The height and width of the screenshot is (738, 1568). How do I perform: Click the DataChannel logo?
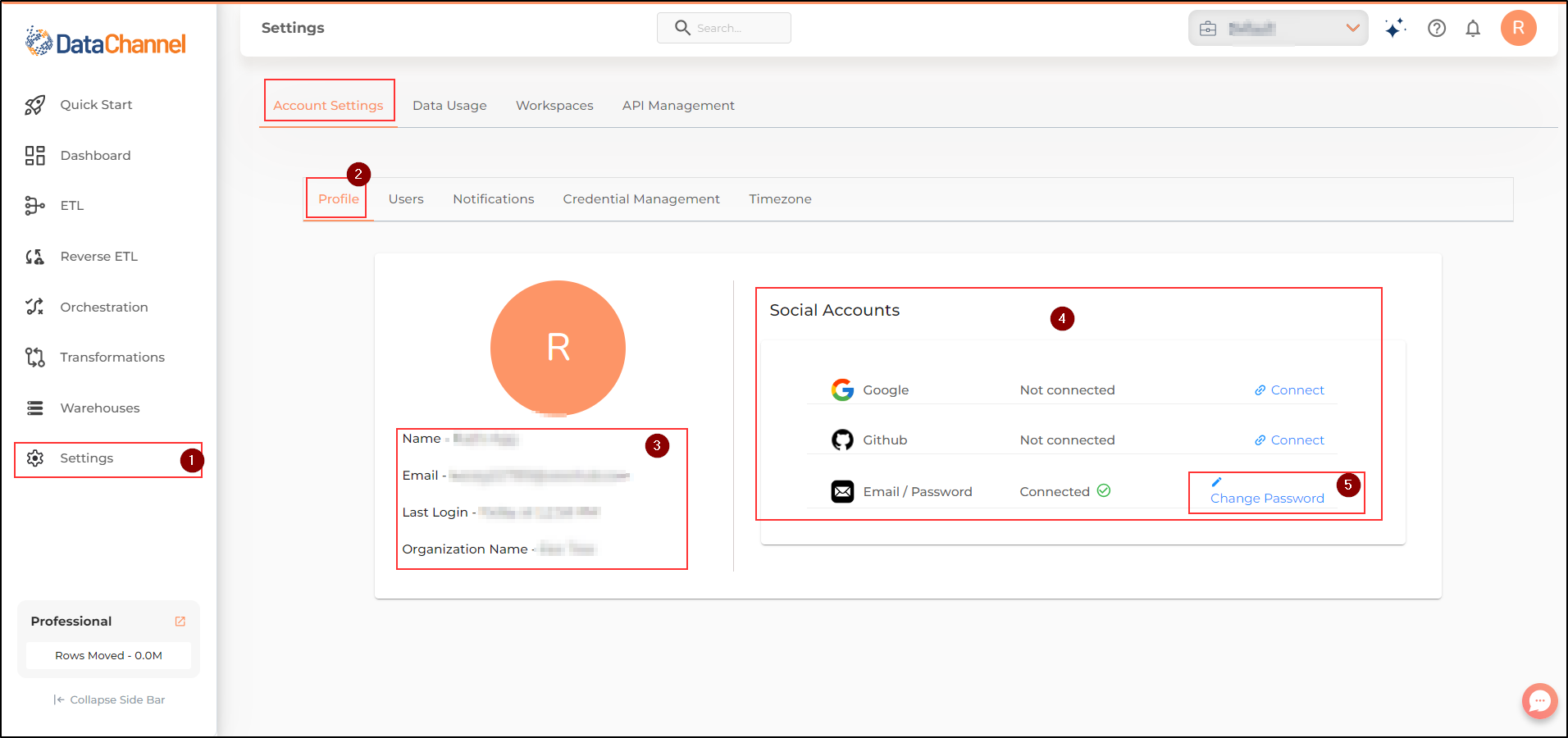pos(105,41)
